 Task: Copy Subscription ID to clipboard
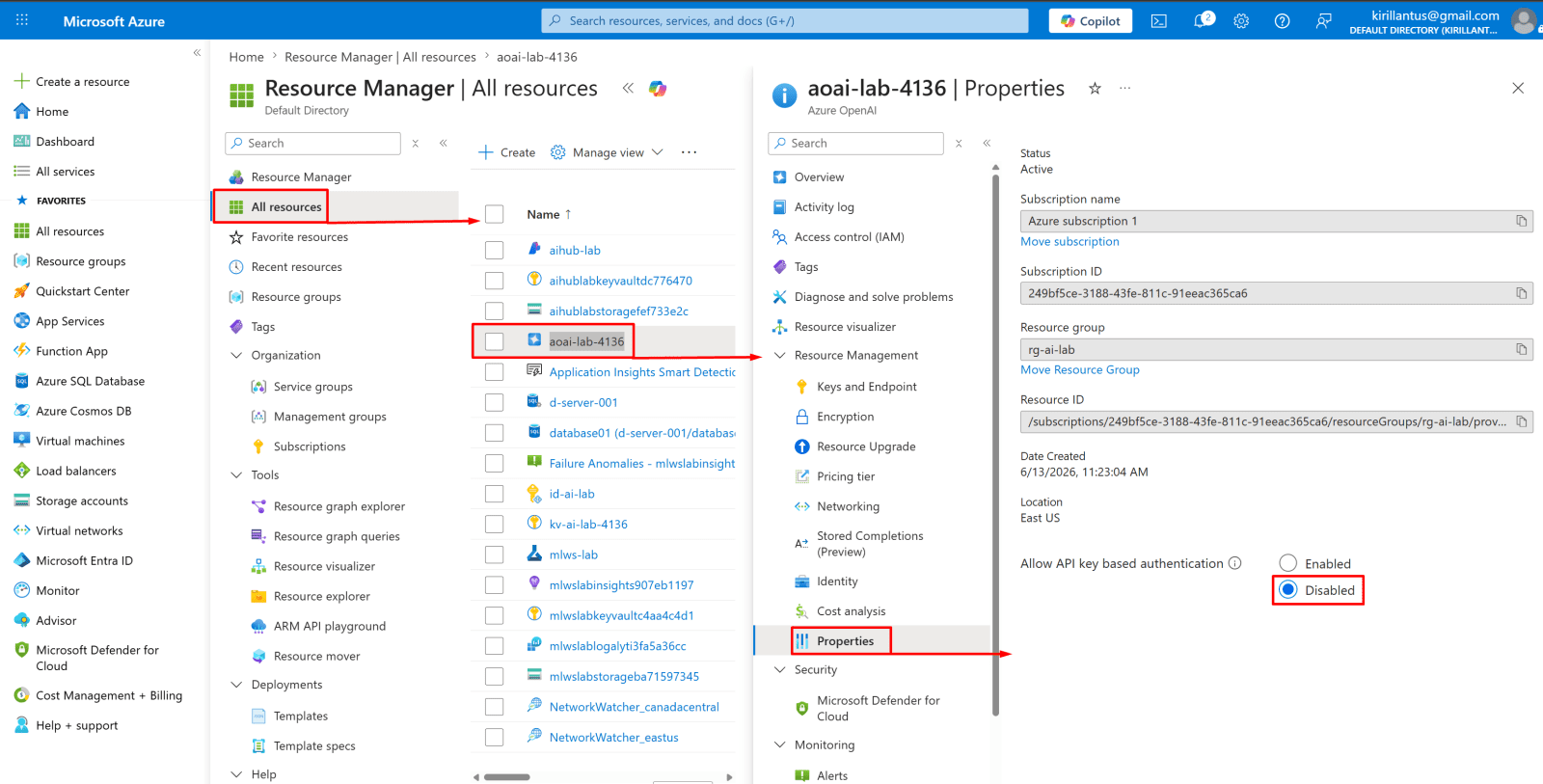pyautogui.click(x=1521, y=293)
